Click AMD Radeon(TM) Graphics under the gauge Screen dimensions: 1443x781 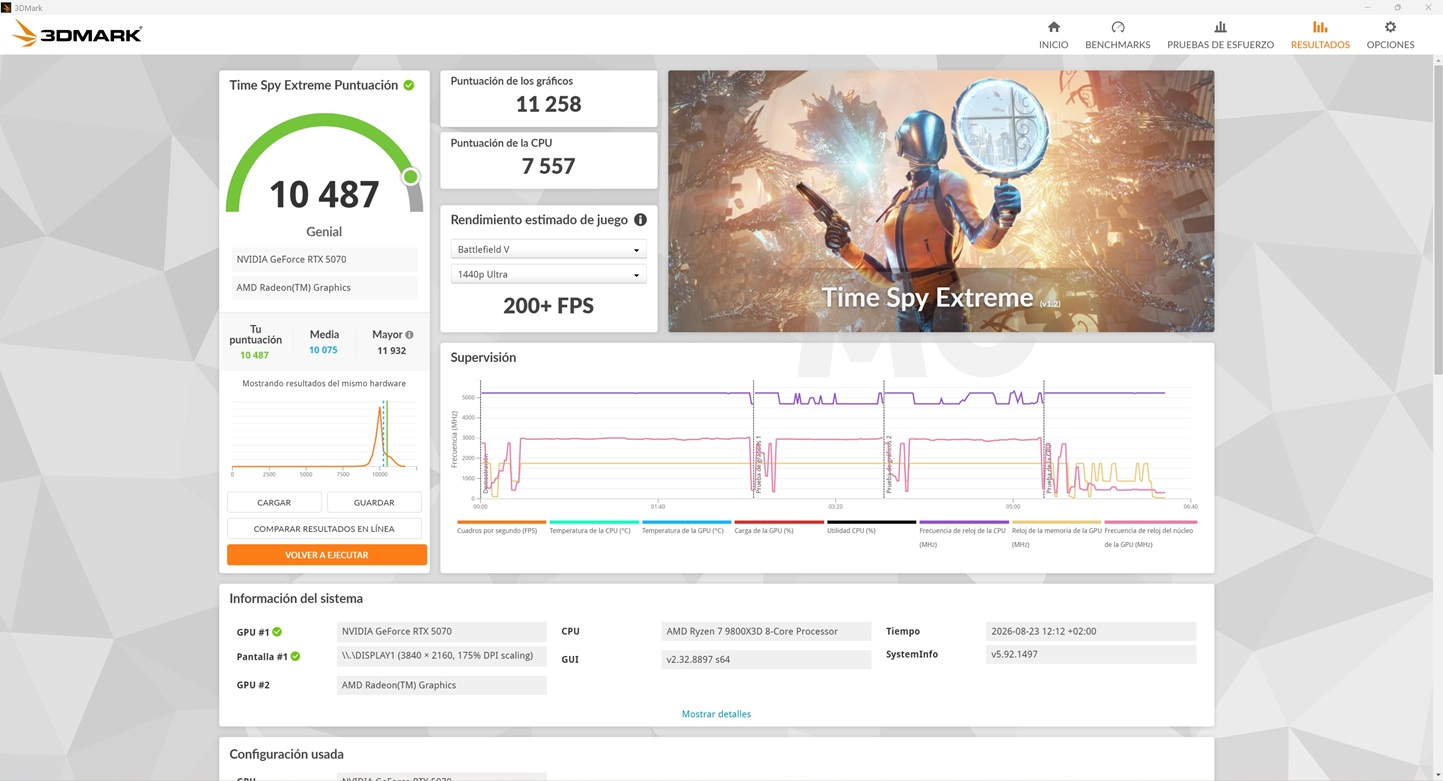(324, 287)
